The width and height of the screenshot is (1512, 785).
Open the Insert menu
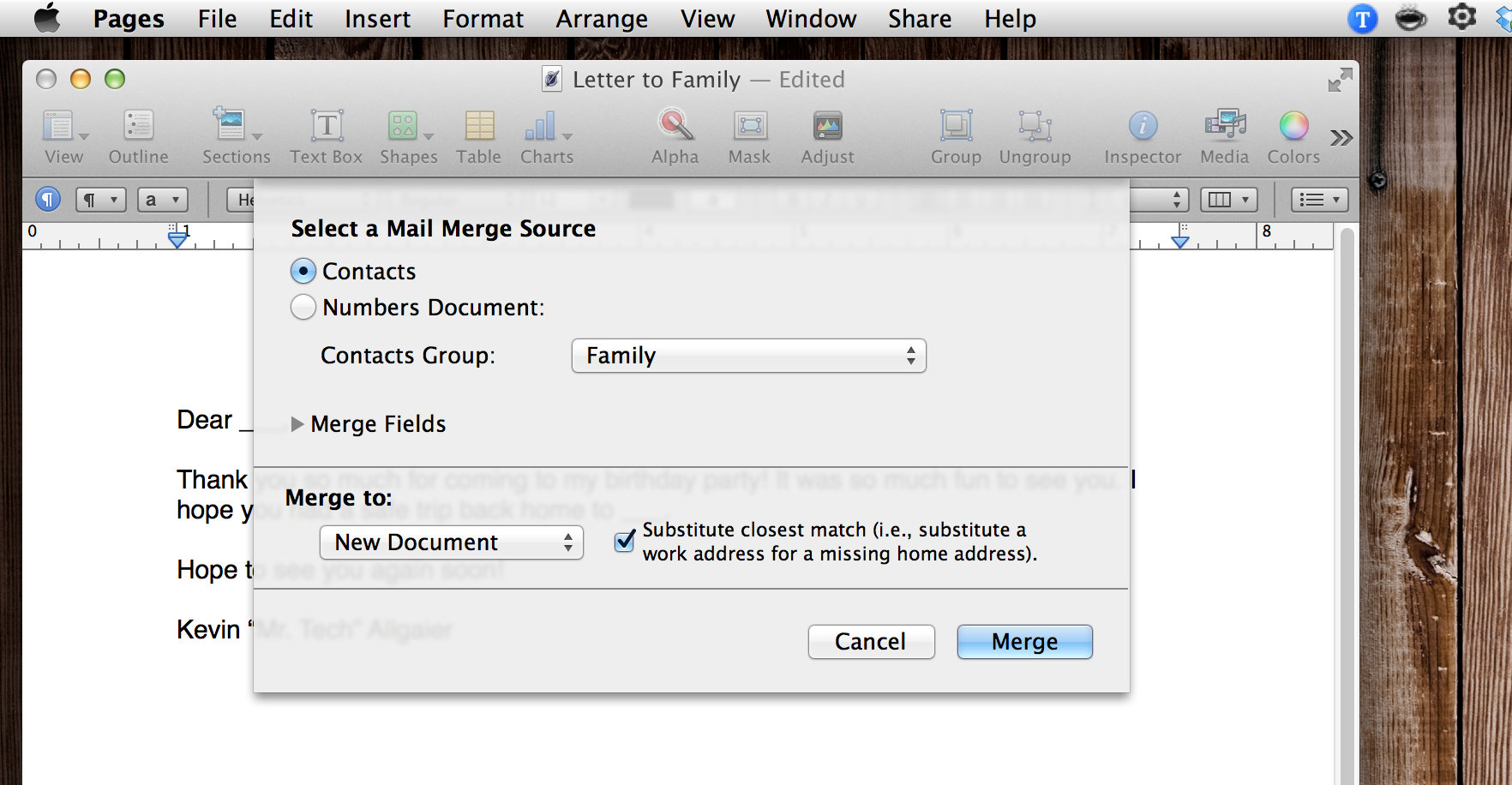tap(378, 19)
